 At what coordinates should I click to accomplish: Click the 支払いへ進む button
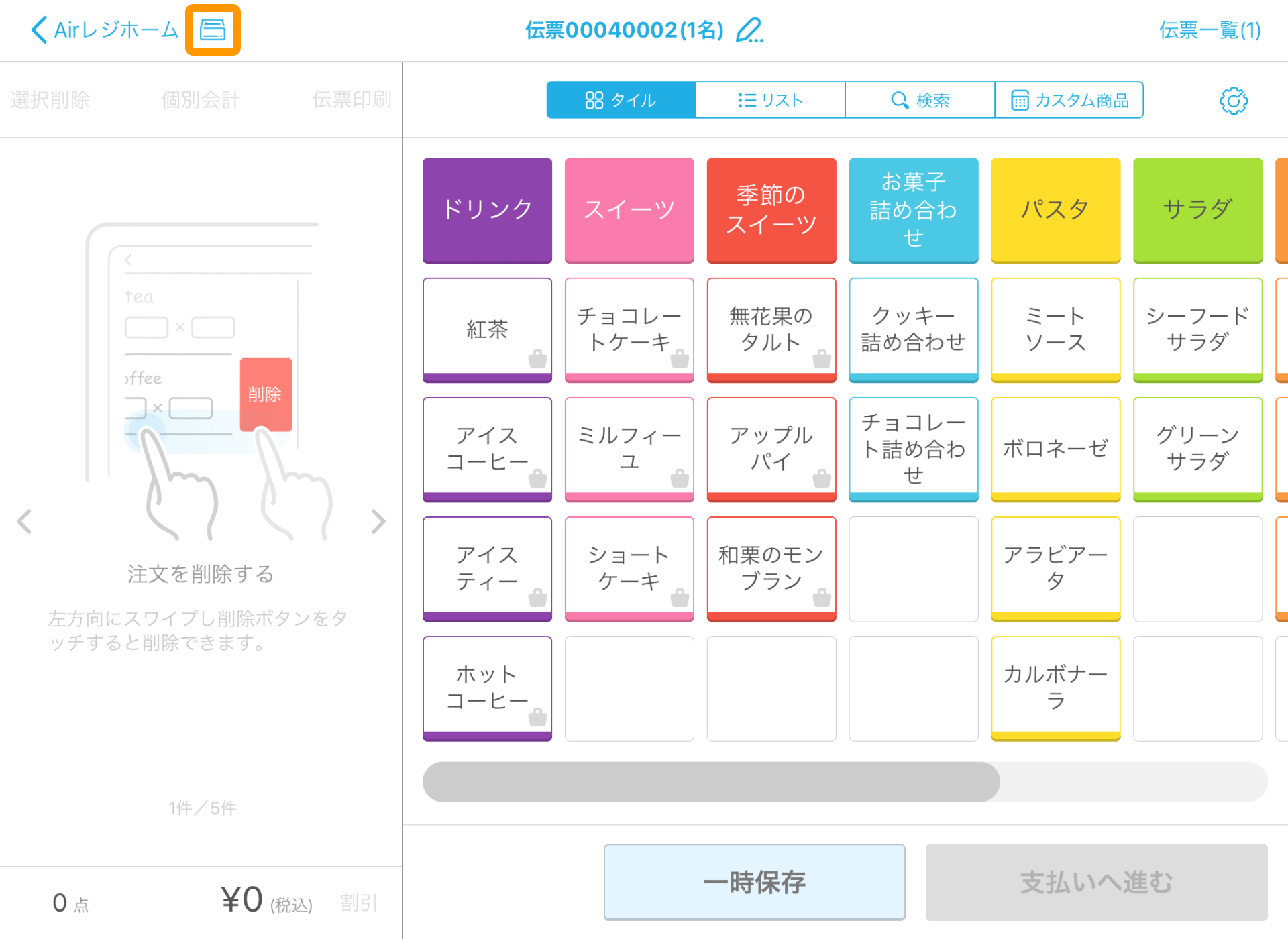1096,882
